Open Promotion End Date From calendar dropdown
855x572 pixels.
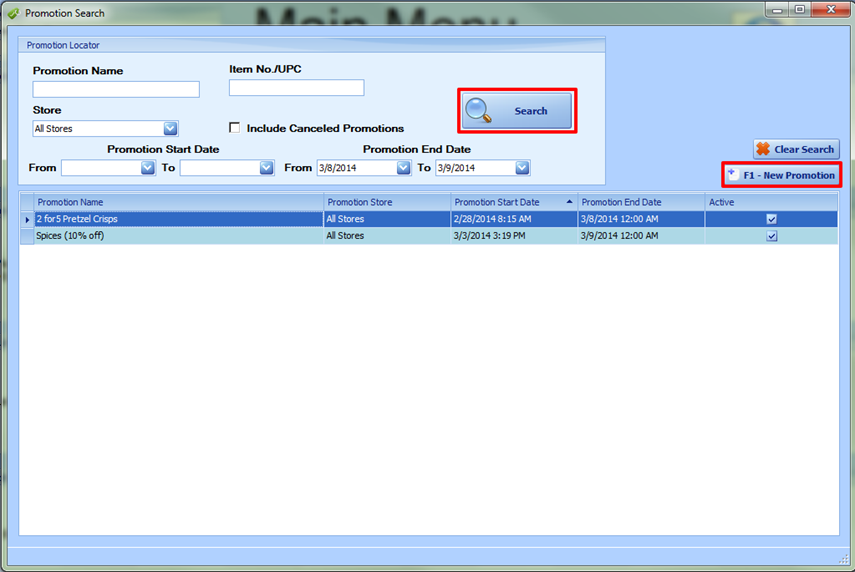point(403,168)
